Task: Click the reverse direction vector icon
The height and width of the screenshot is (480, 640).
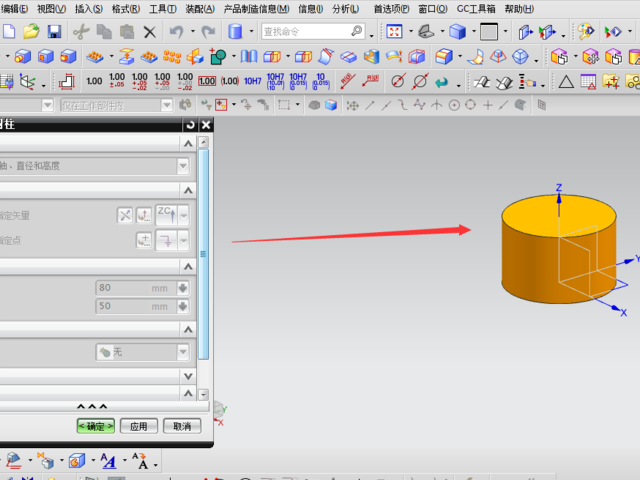Action: pyautogui.click(x=124, y=214)
